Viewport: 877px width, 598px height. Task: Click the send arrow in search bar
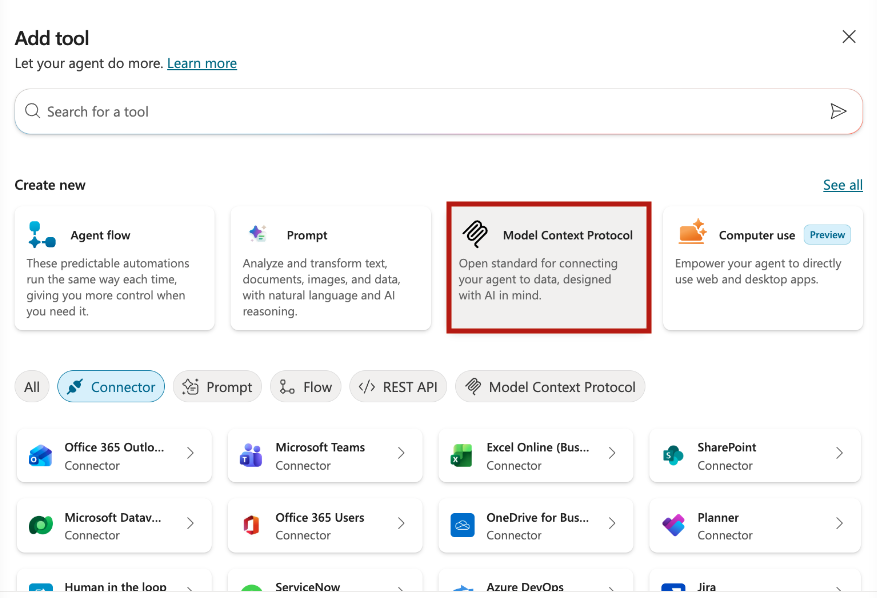838,111
